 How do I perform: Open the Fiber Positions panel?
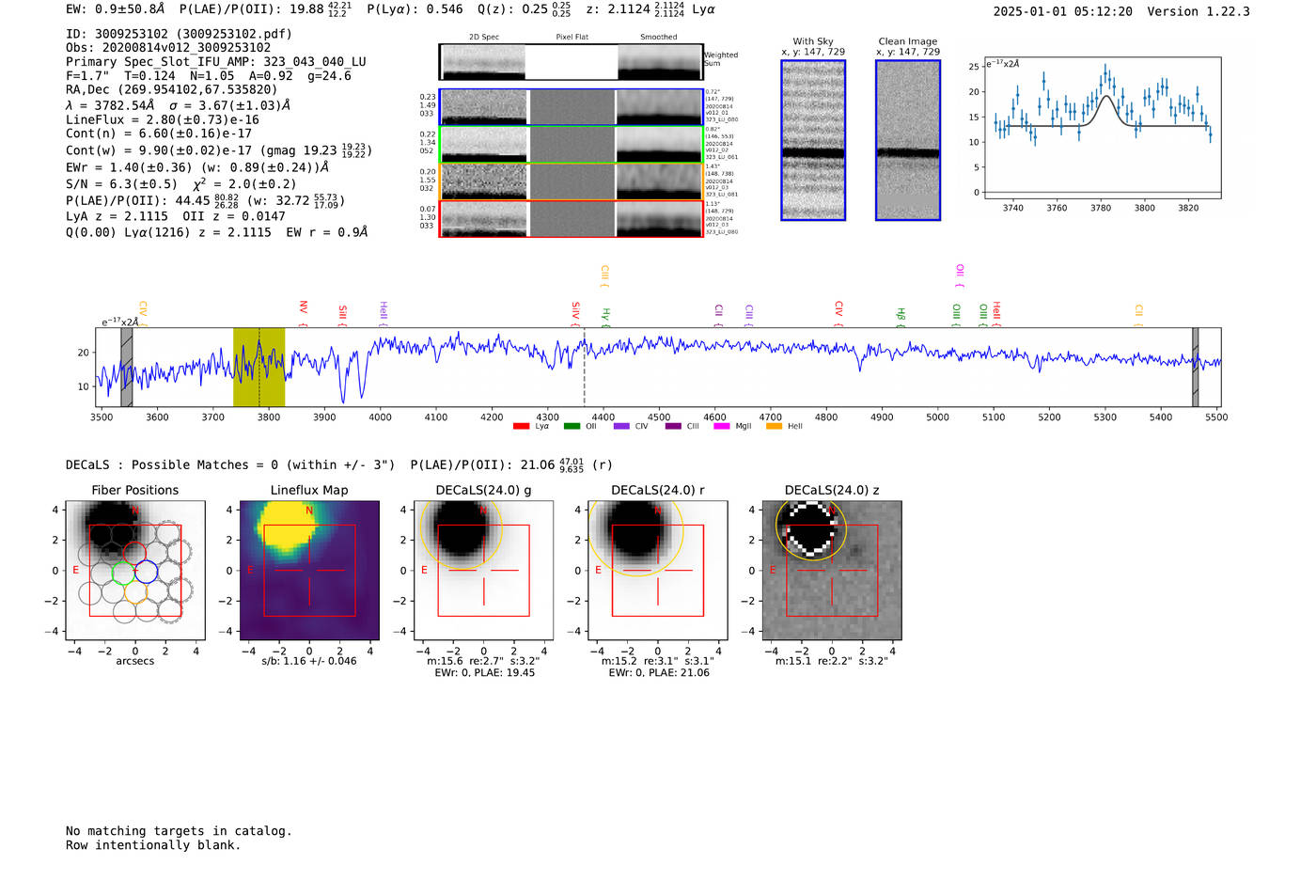point(135,571)
